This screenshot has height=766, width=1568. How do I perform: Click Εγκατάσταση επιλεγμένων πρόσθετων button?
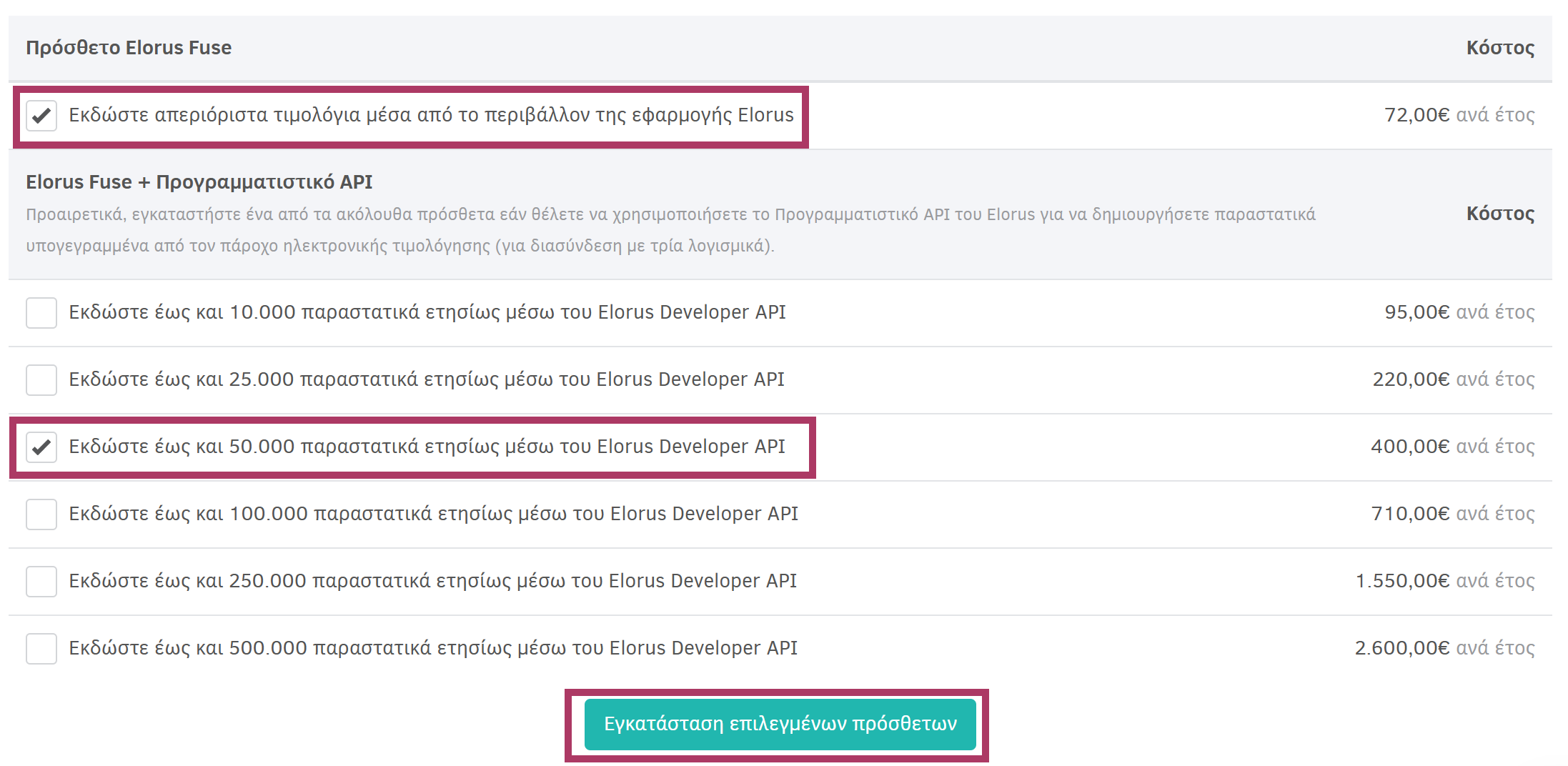pyautogui.click(x=780, y=725)
